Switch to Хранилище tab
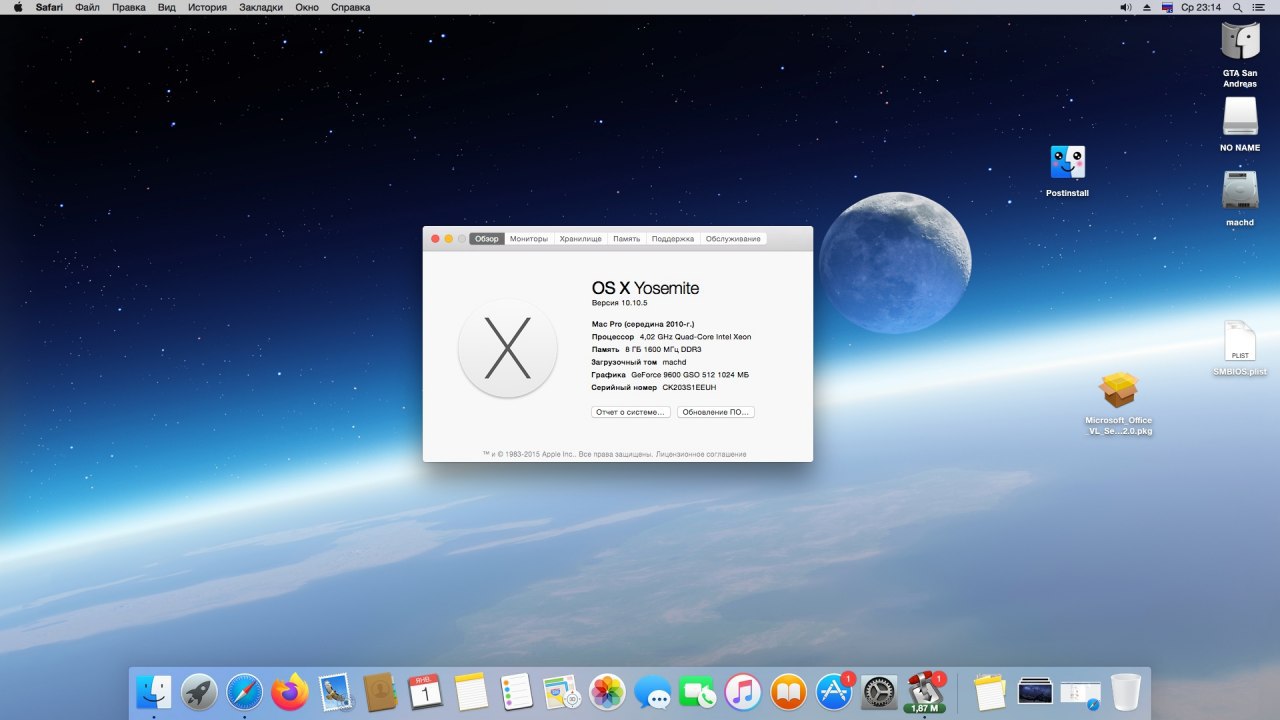The height and width of the screenshot is (720, 1280). pos(581,239)
